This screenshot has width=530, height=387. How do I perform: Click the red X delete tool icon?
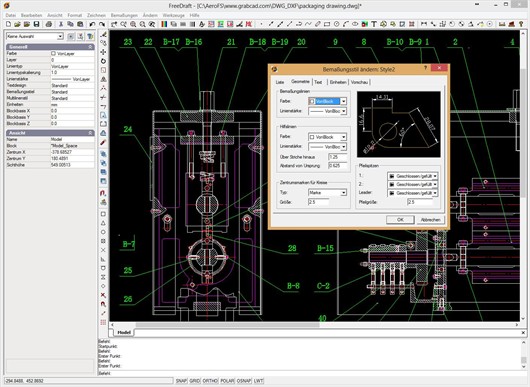pyautogui.click(x=103, y=295)
